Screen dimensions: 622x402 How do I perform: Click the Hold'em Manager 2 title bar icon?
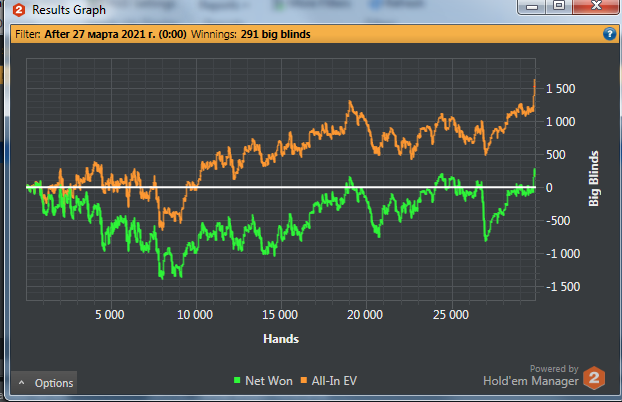19,10
